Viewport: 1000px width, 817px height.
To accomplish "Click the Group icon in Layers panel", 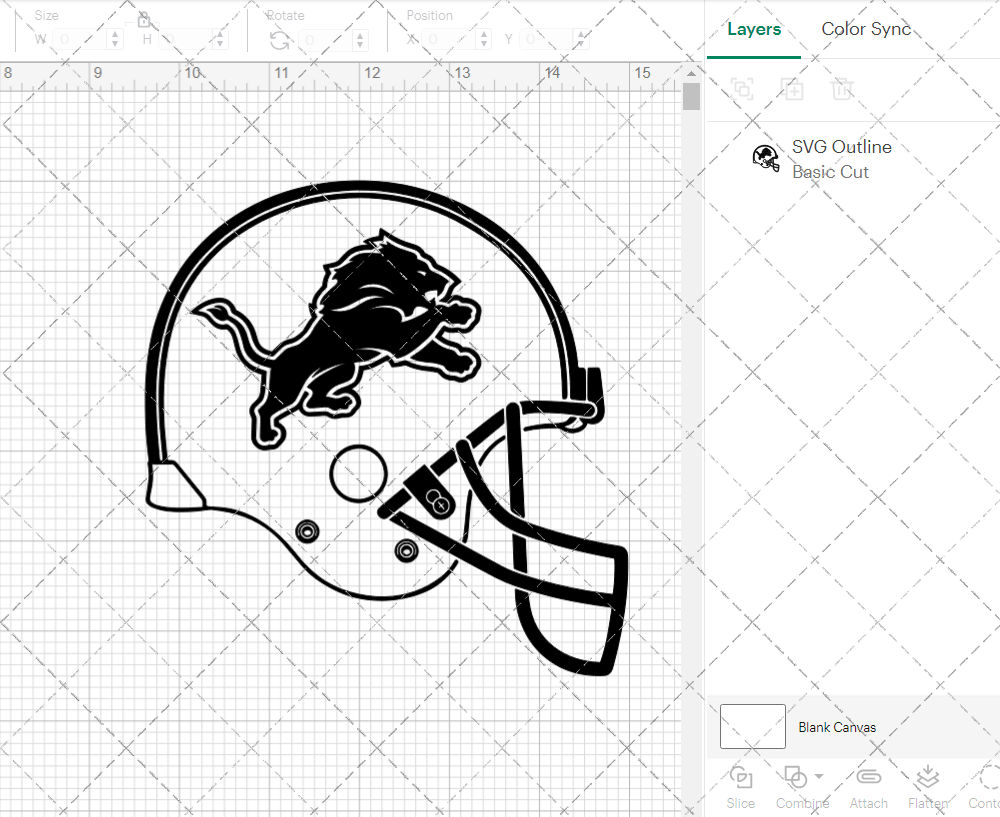I will 742,89.
